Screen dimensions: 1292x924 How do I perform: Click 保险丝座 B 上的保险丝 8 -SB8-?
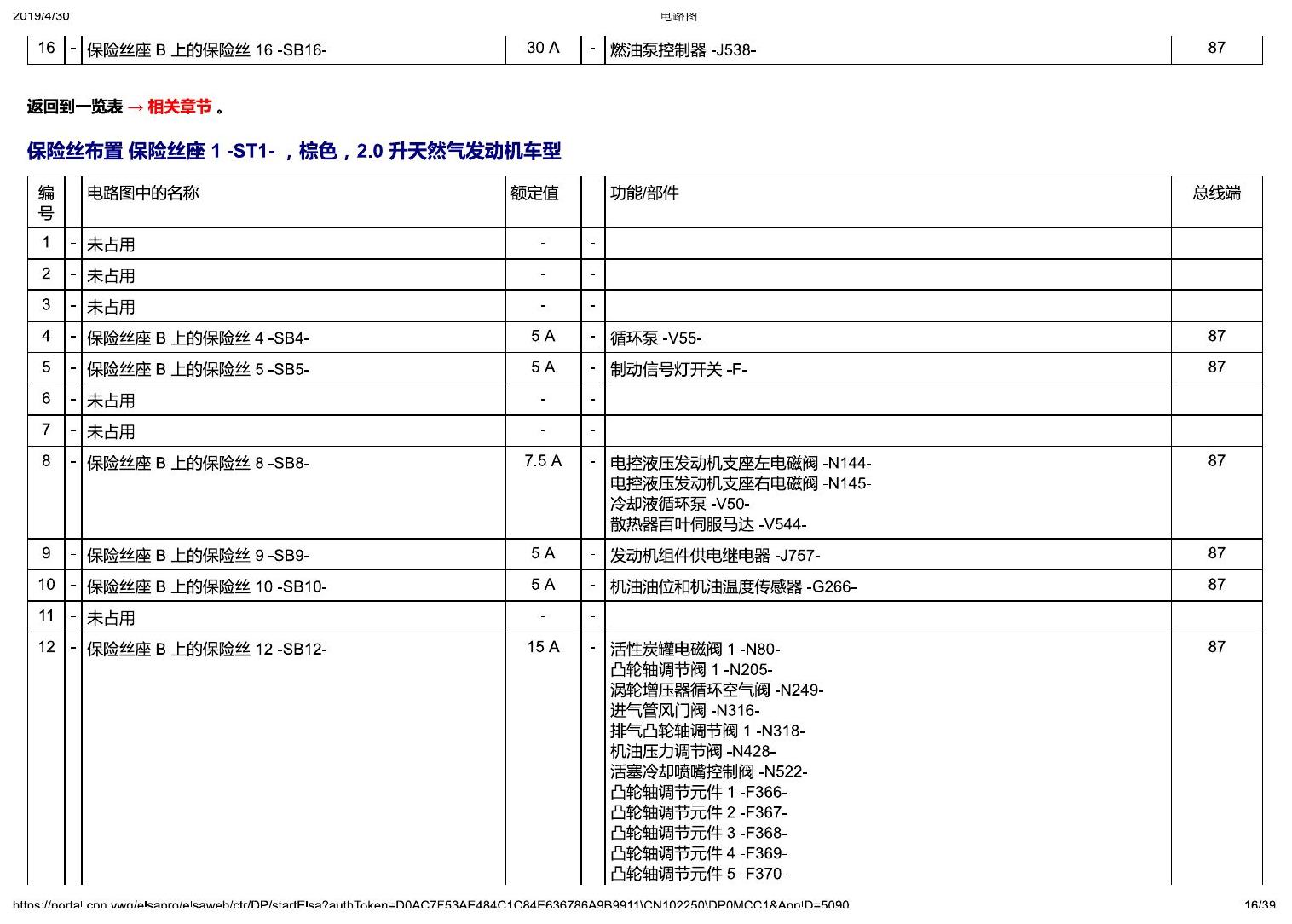click(x=199, y=463)
